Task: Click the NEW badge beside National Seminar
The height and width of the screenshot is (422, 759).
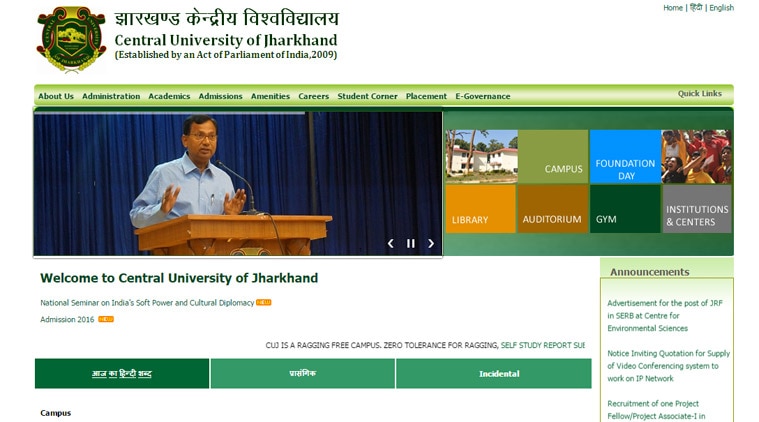Action: click(264, 302)
